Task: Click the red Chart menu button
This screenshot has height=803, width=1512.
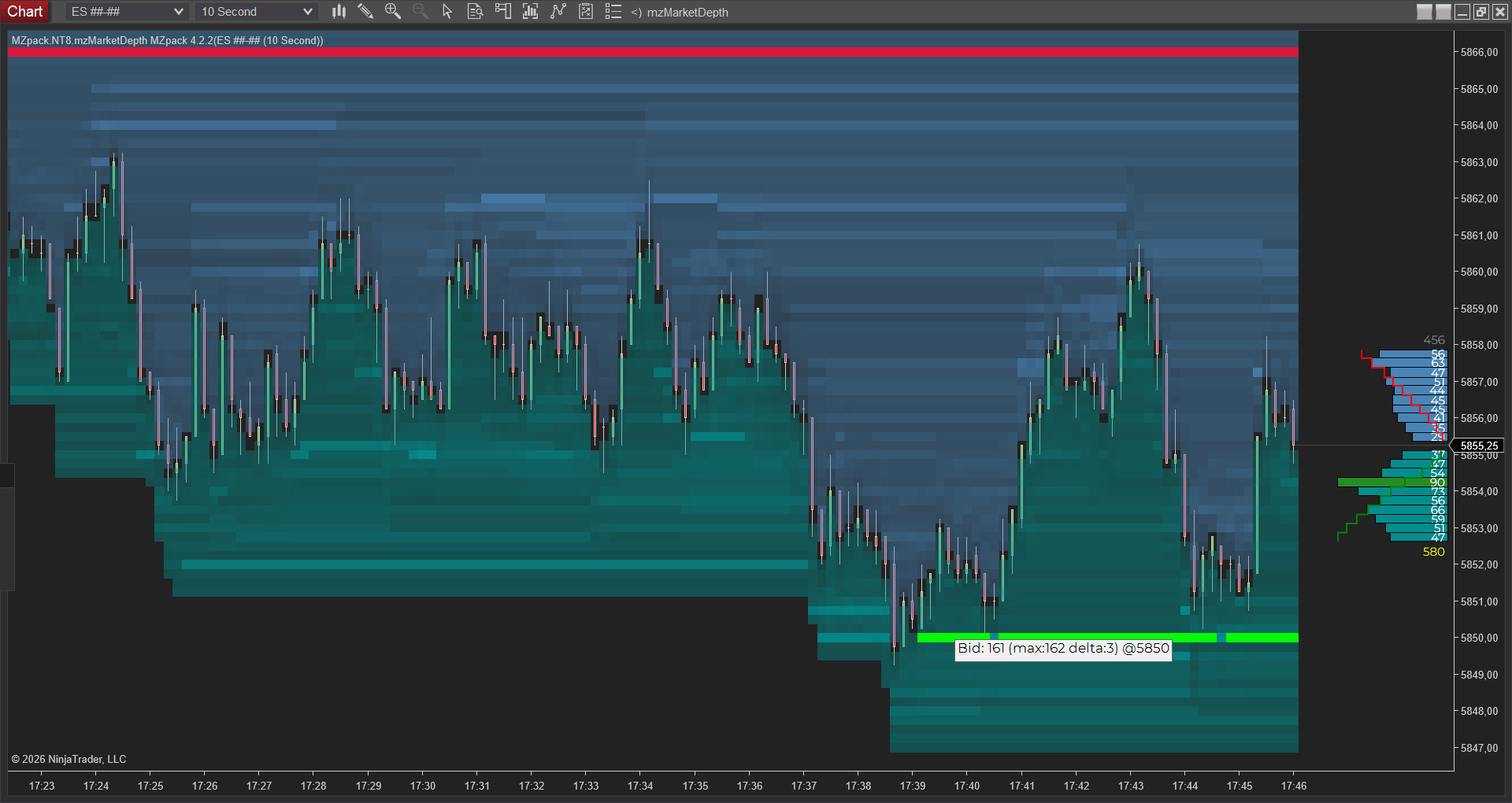Action: click(x=25, y=11)
